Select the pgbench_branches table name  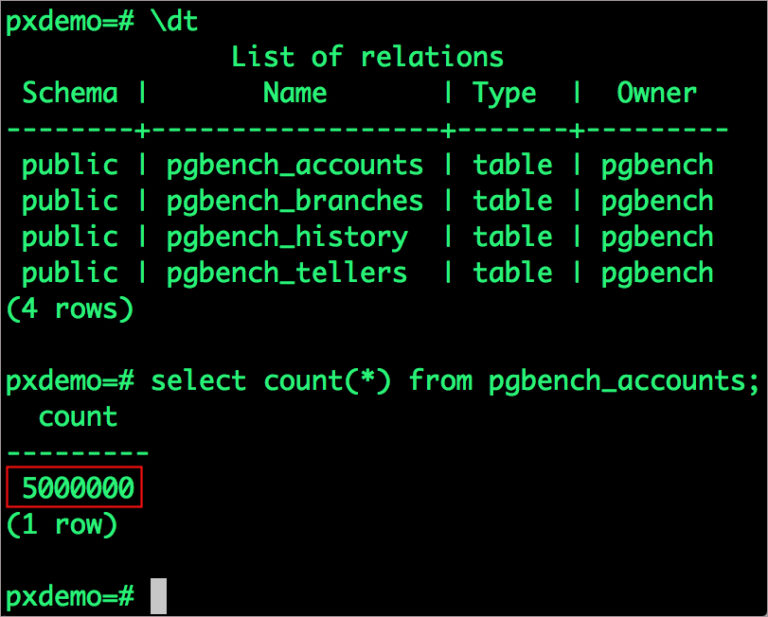[x=295, y=201]
